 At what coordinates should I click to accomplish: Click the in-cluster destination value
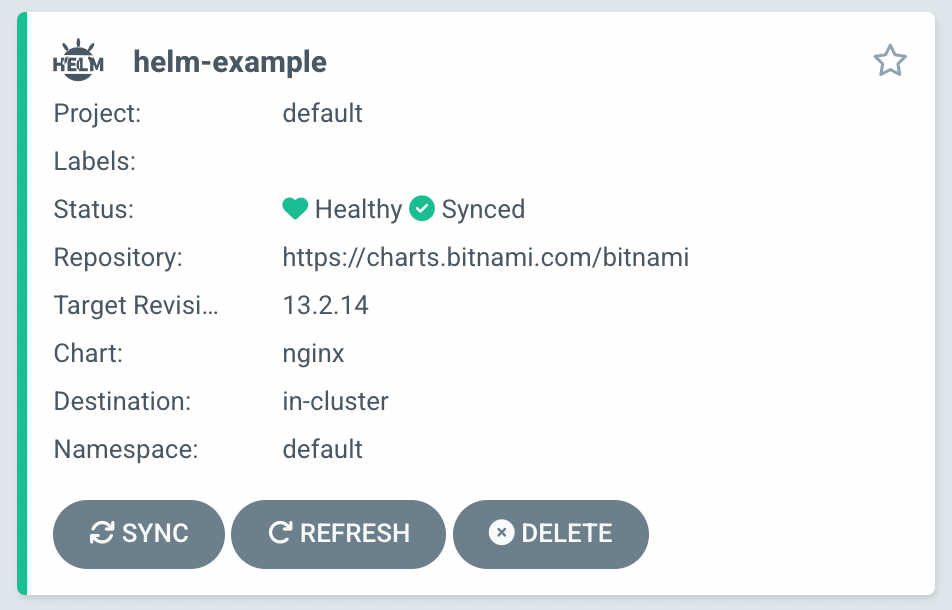(334, 401)
